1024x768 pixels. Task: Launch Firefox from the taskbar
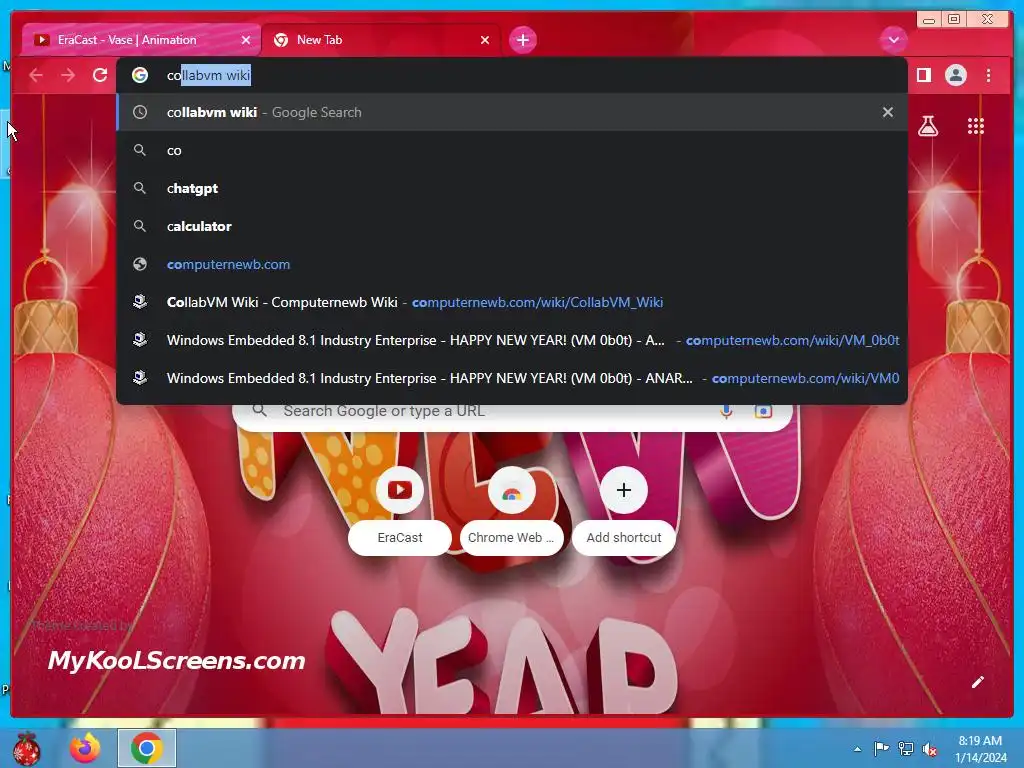[86, 748]
